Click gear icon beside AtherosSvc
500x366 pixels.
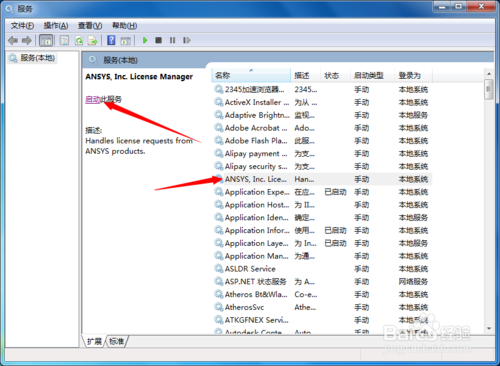coord(219,307)
